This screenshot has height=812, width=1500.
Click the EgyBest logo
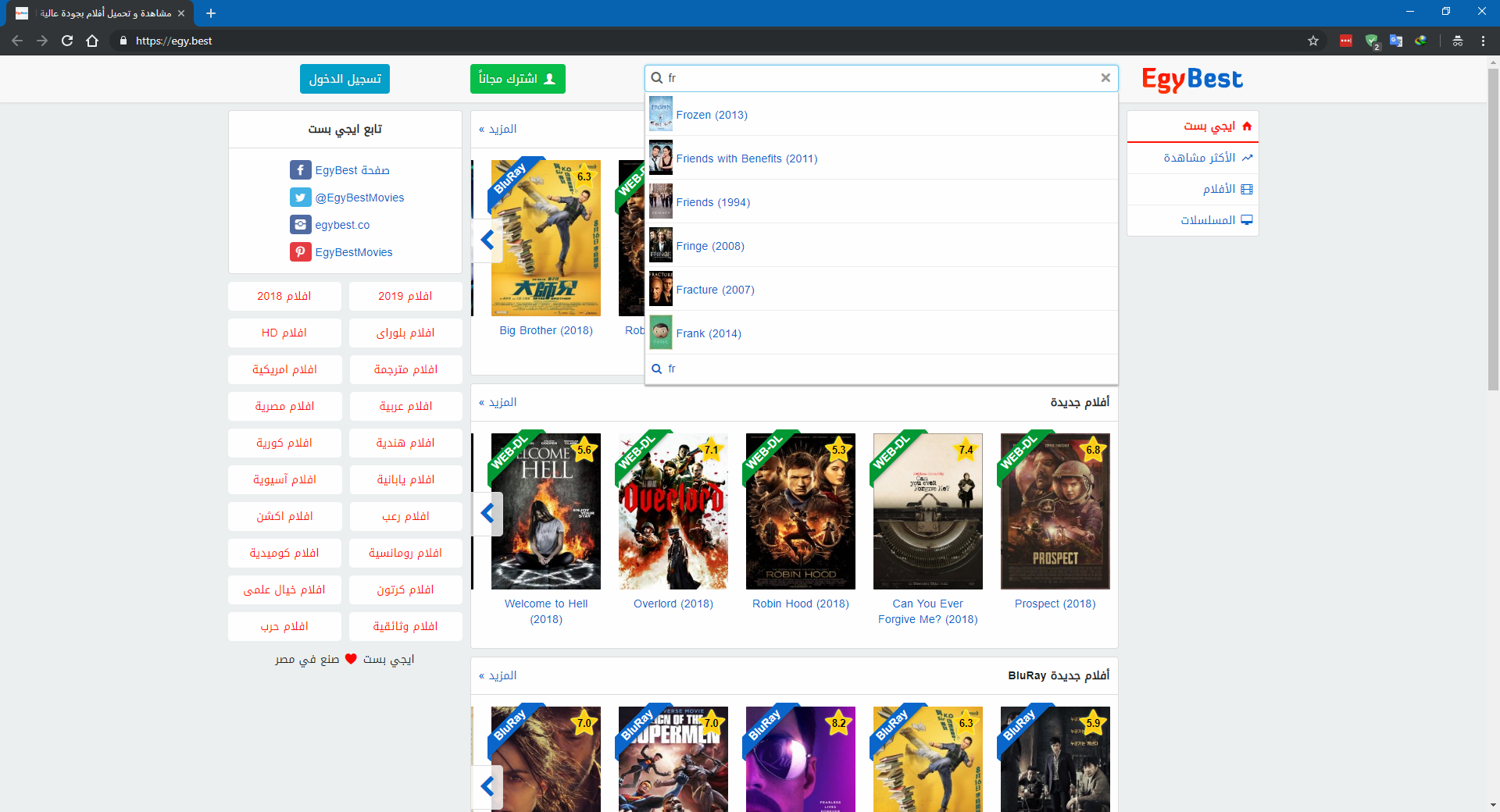(x=1192, y=79)
